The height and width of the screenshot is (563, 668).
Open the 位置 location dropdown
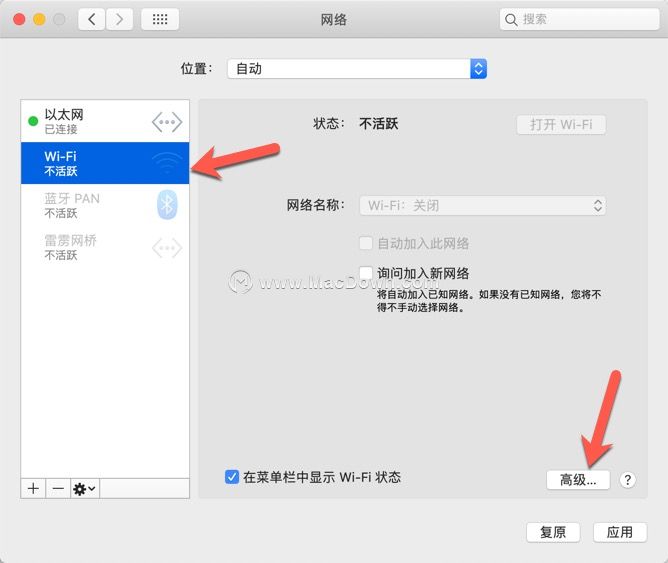pyautogui.click(x=357, y=69)
